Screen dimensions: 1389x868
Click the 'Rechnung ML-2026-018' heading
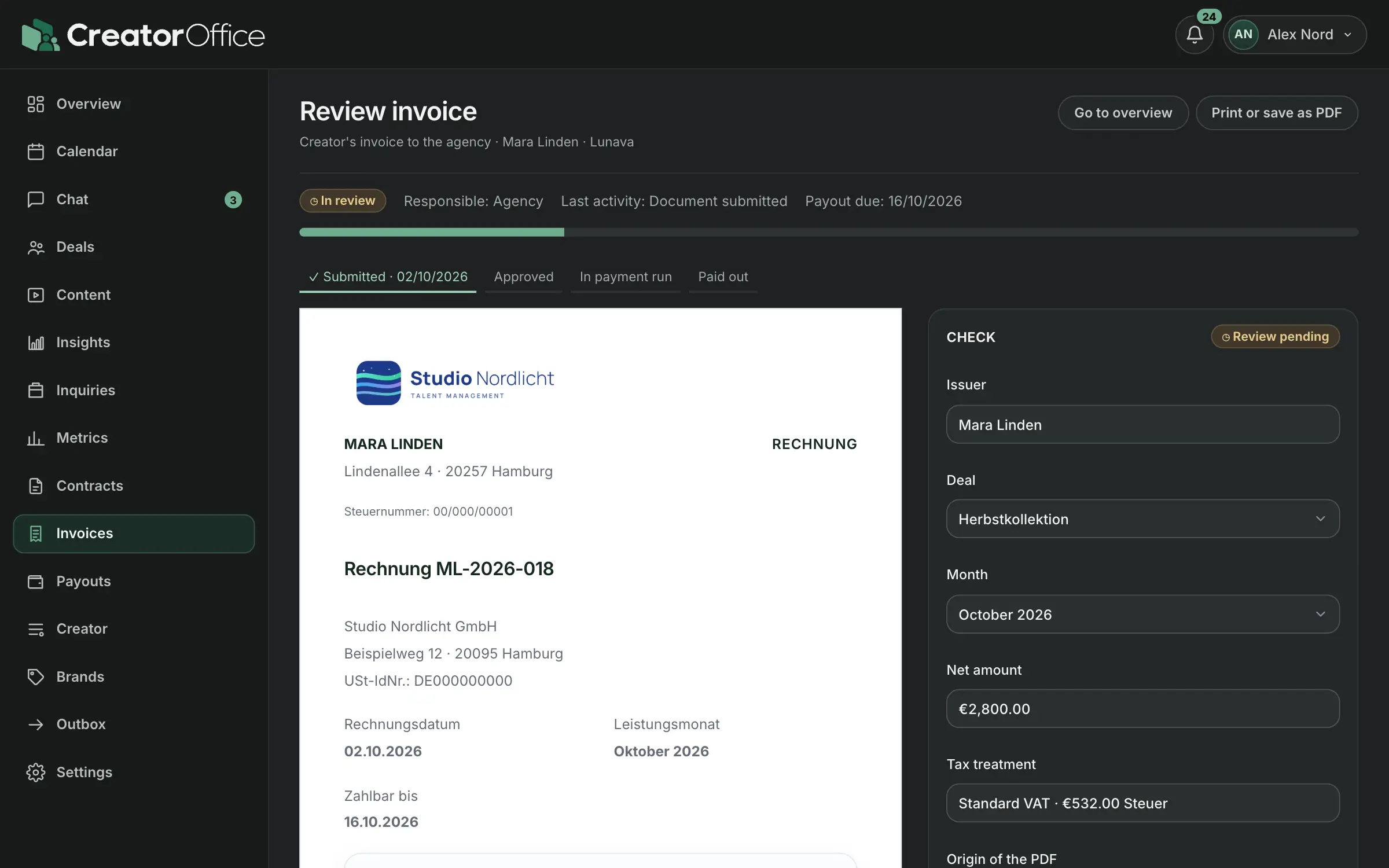pyautogui.click(x=449, y=569)
